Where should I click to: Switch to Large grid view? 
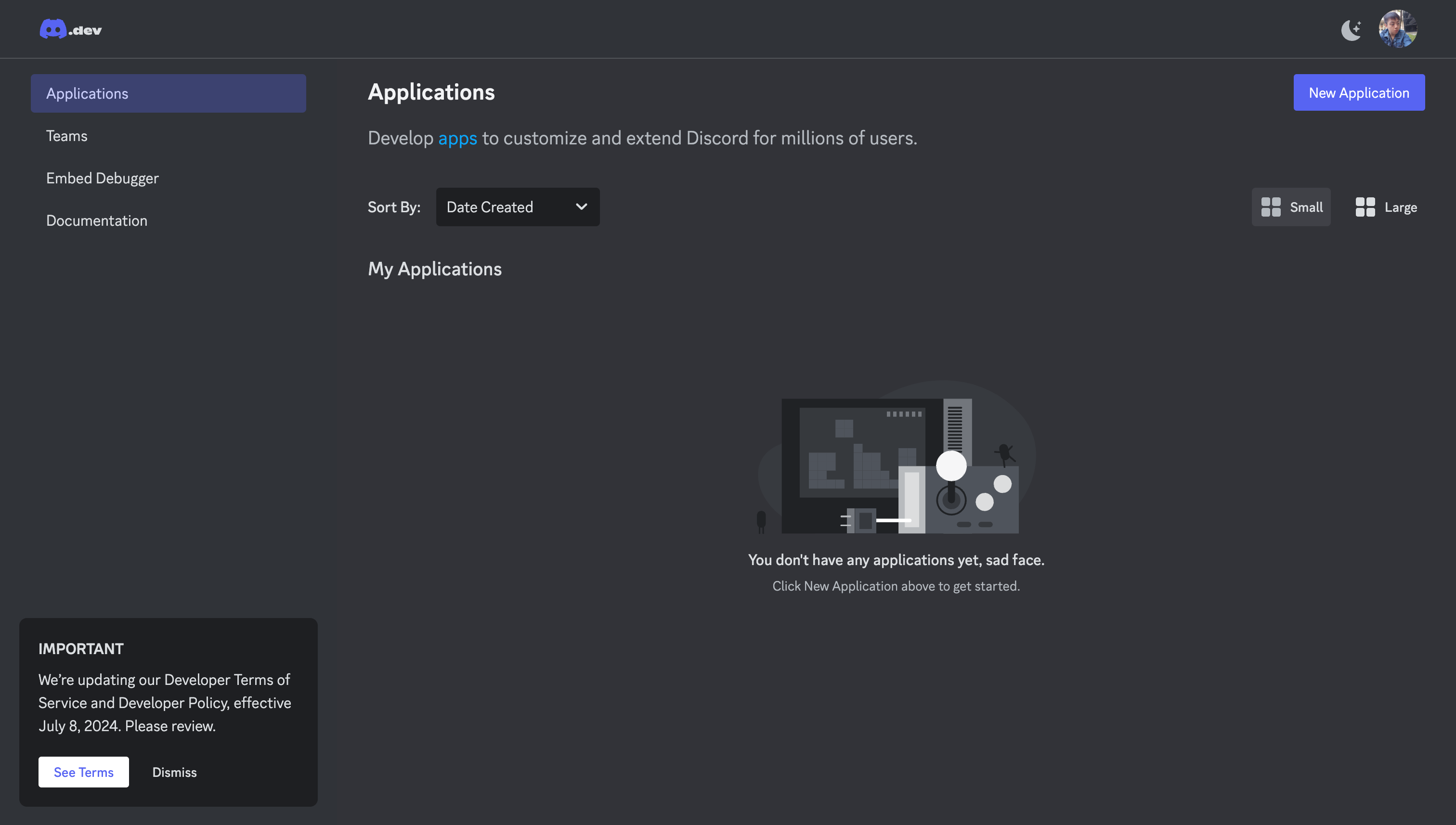pos(1386,207)
